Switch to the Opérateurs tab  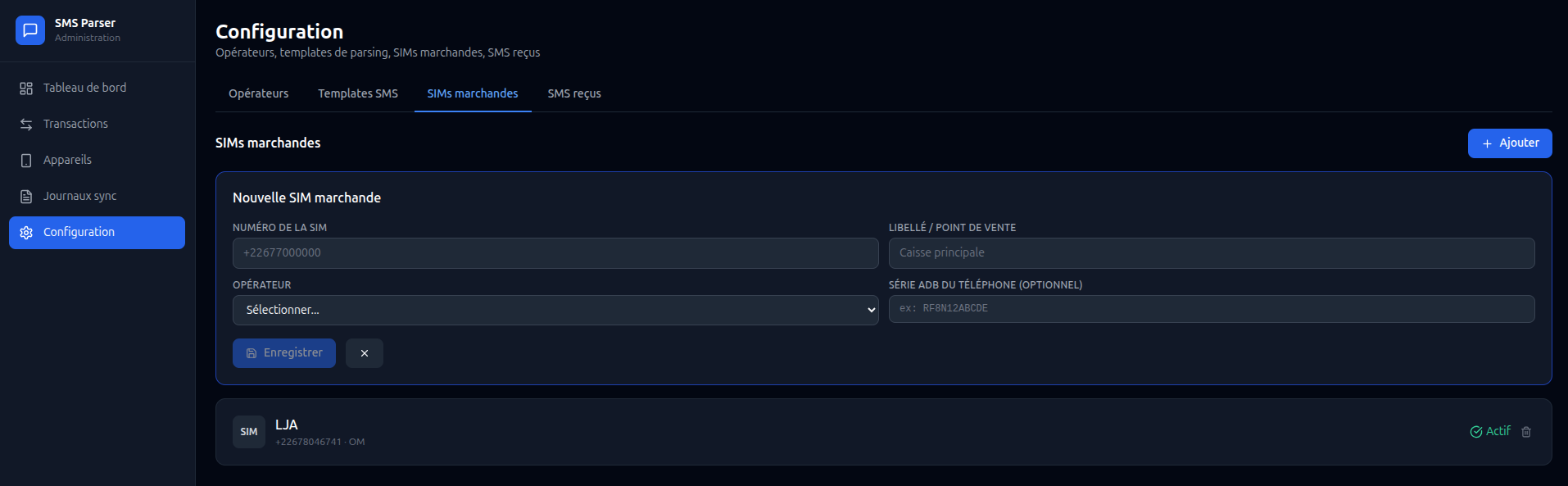pos(258,93)
